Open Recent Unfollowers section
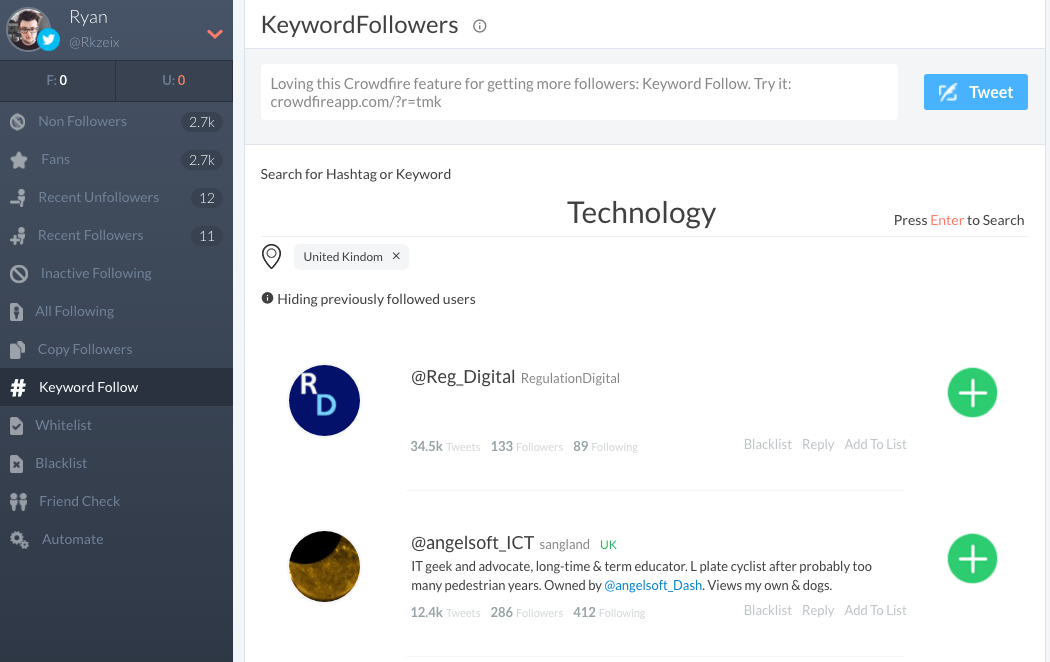The image size is (1050, 662). pyautogui.click(x=117, y=197)
